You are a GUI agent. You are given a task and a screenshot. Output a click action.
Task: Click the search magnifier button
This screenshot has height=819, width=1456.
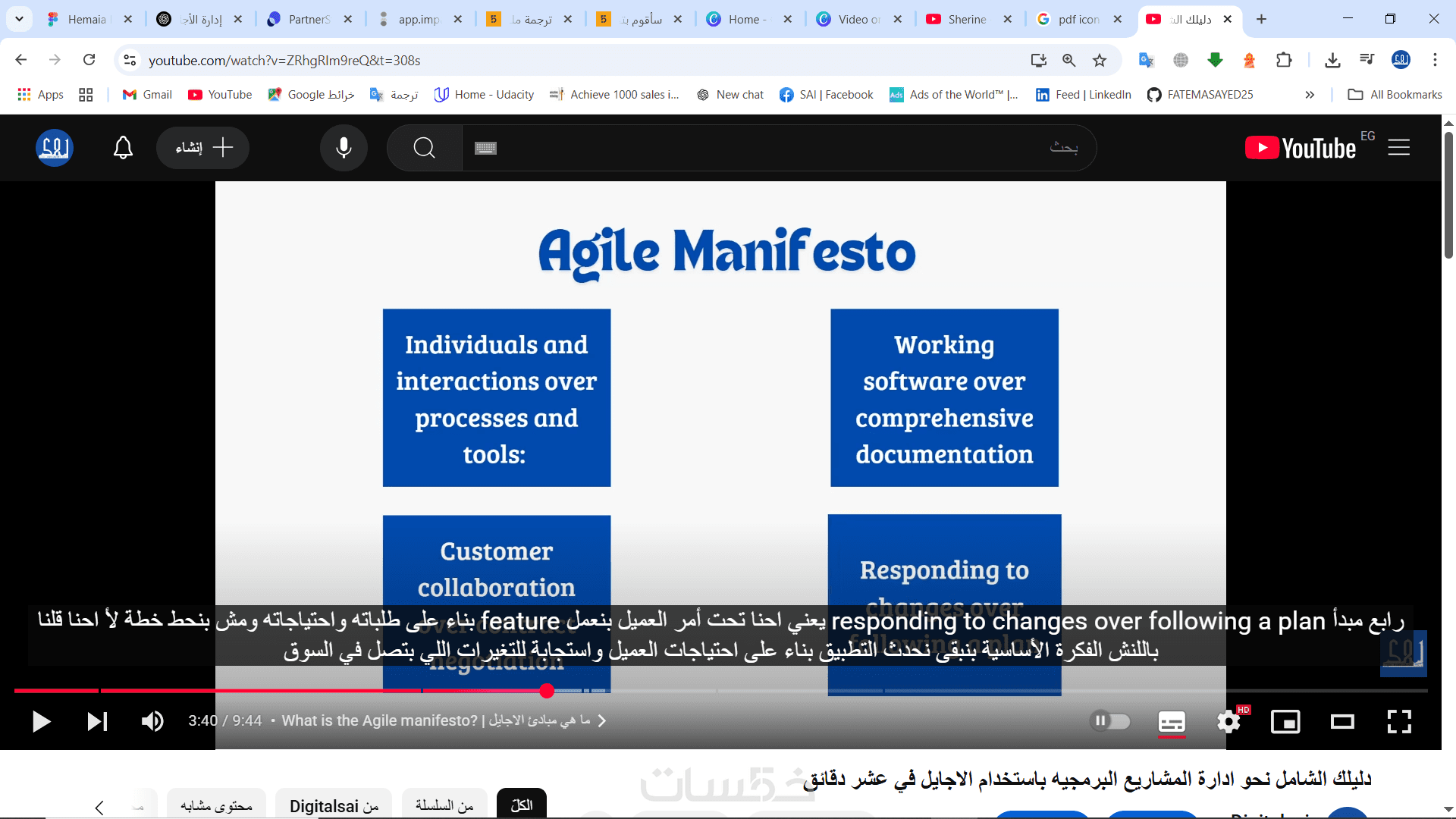coord(425,148)
